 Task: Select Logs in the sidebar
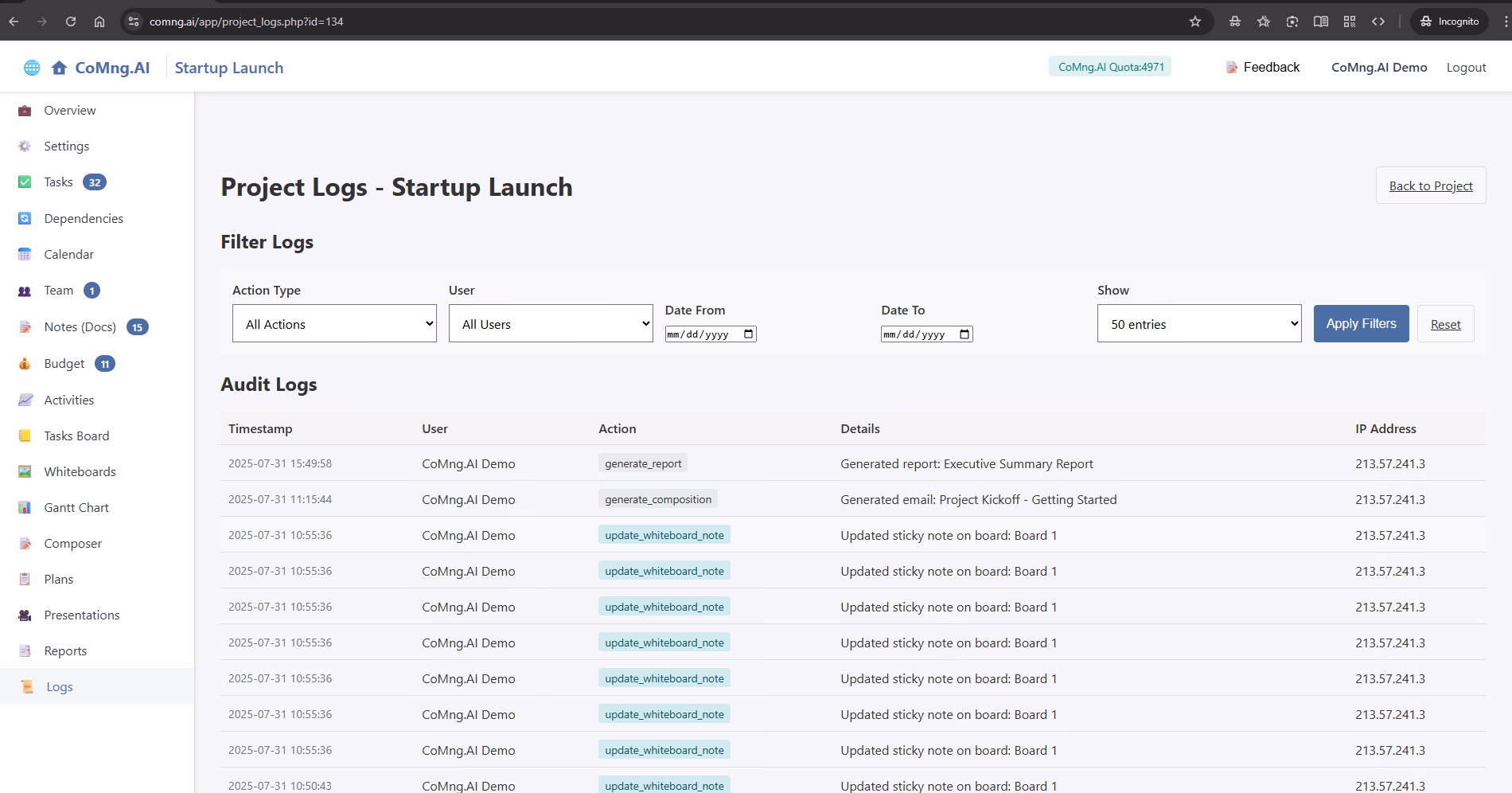pos(60,687)
